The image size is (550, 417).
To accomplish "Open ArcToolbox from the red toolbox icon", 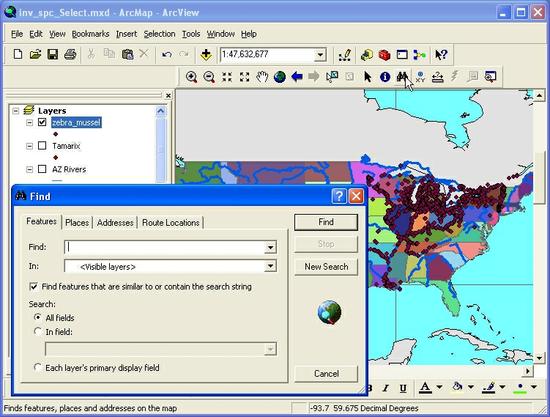I will coord(384,55).
